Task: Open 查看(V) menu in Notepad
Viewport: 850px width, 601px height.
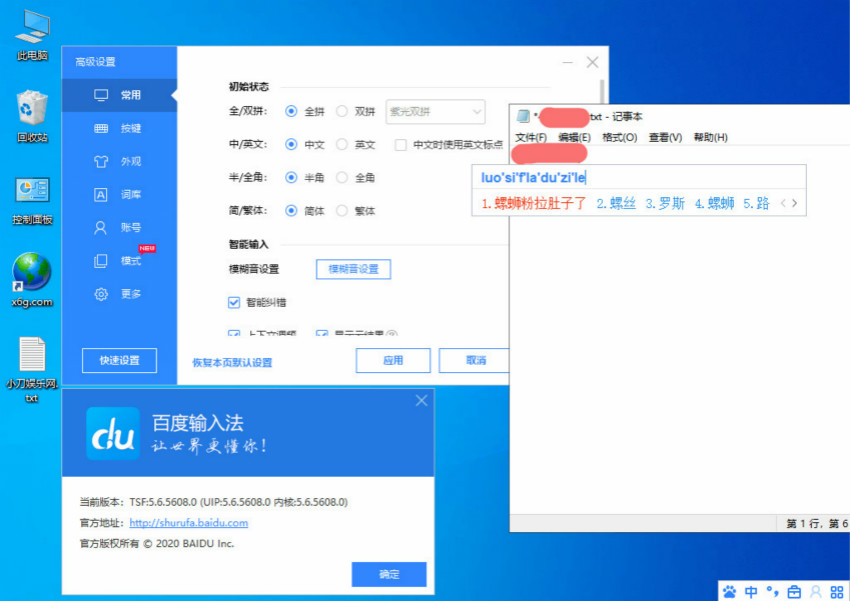Action: (666, 138)
